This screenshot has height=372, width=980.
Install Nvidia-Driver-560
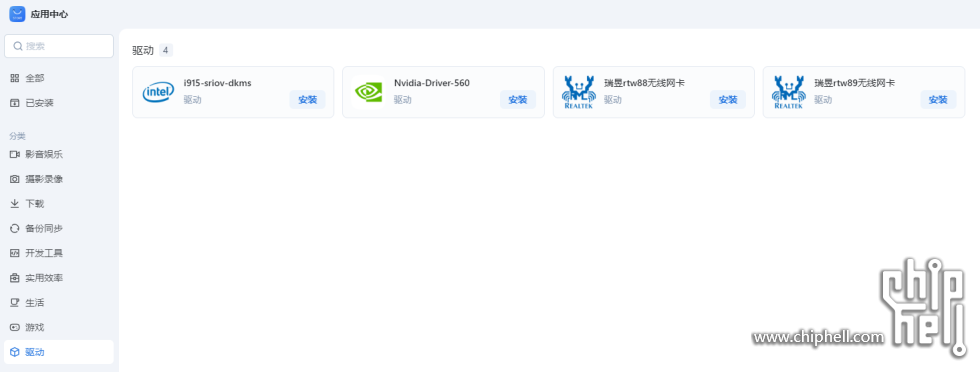point(518,99)
